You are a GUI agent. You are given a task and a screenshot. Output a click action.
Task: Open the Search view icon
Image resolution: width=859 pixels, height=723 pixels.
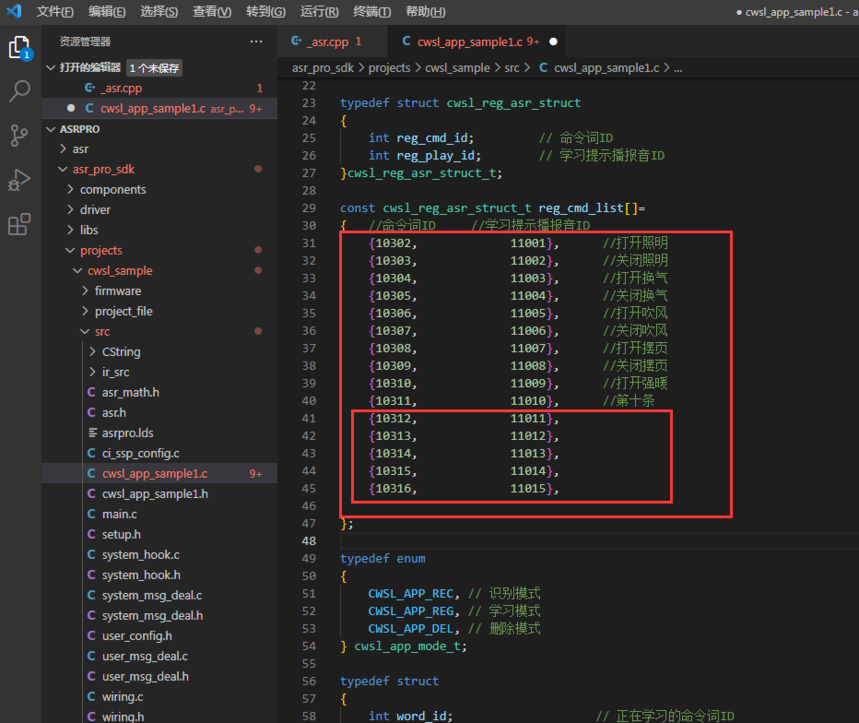click(20, 91)
